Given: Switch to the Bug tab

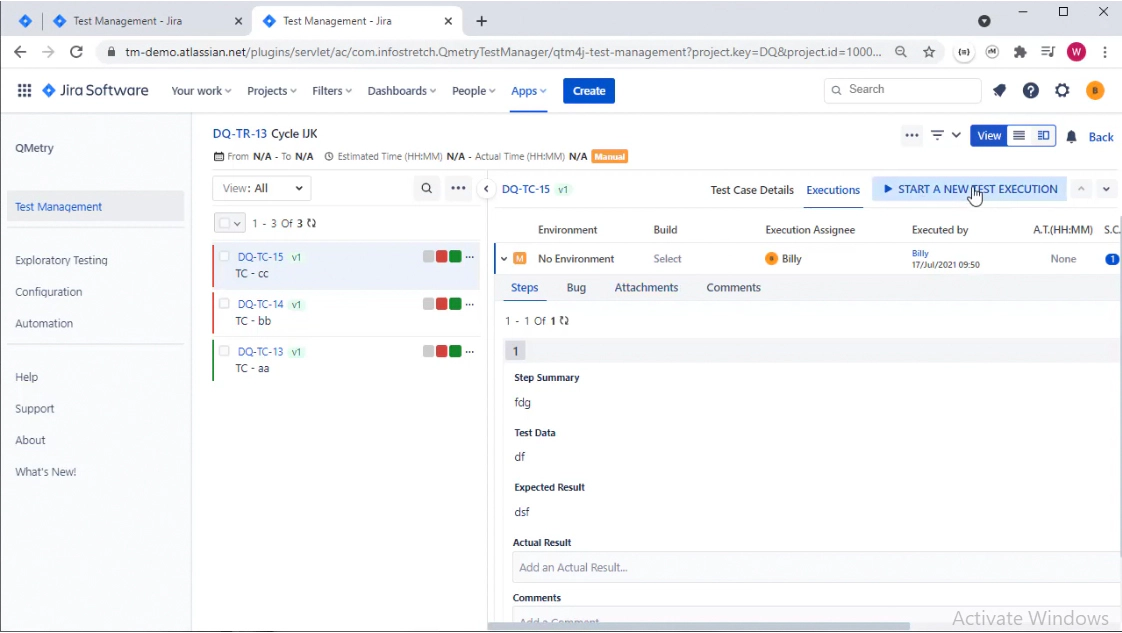Looking at the screenshot, I should point(576,288).
